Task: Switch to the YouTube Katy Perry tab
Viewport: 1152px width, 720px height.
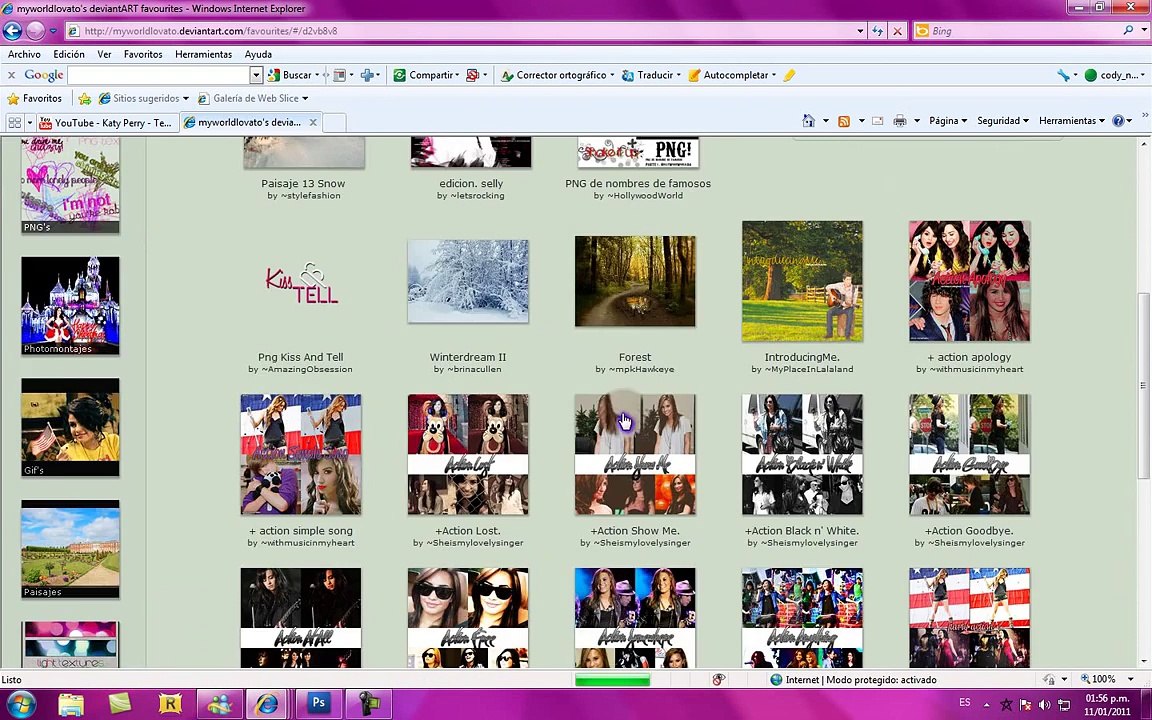Action: [104, 122]
